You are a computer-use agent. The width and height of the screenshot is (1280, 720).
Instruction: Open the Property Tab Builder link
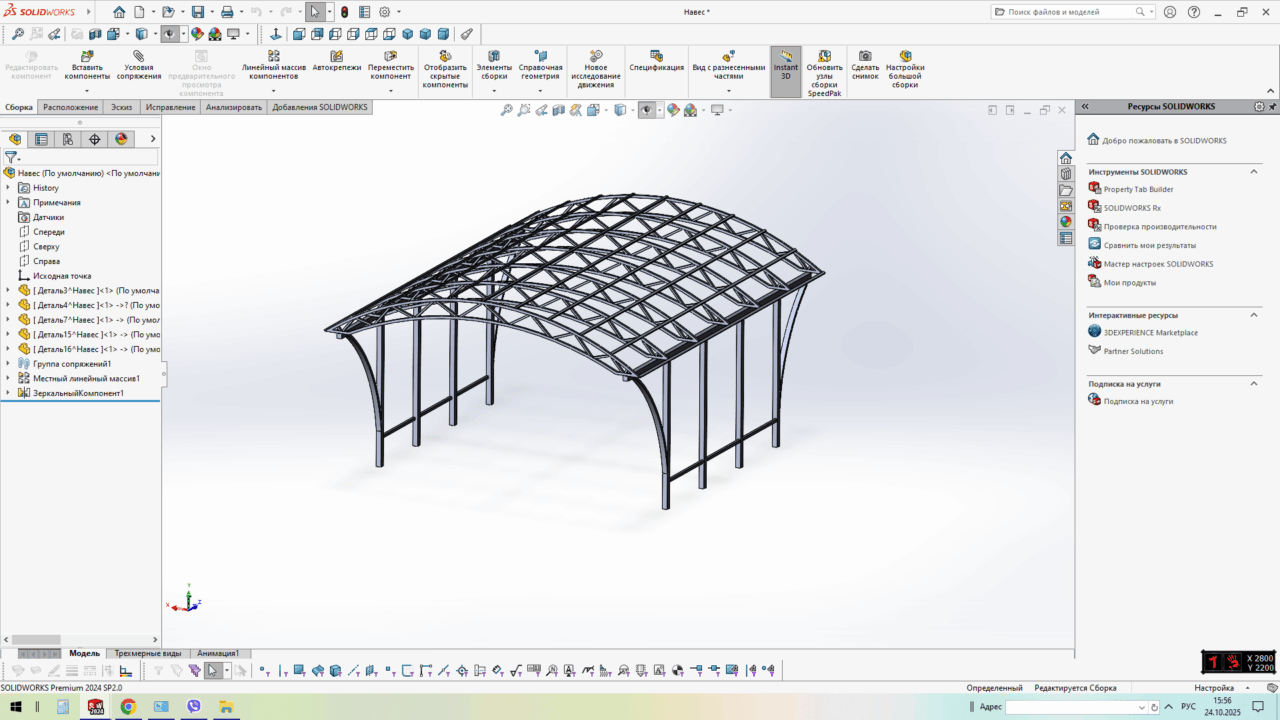(x=1138, y=189)
